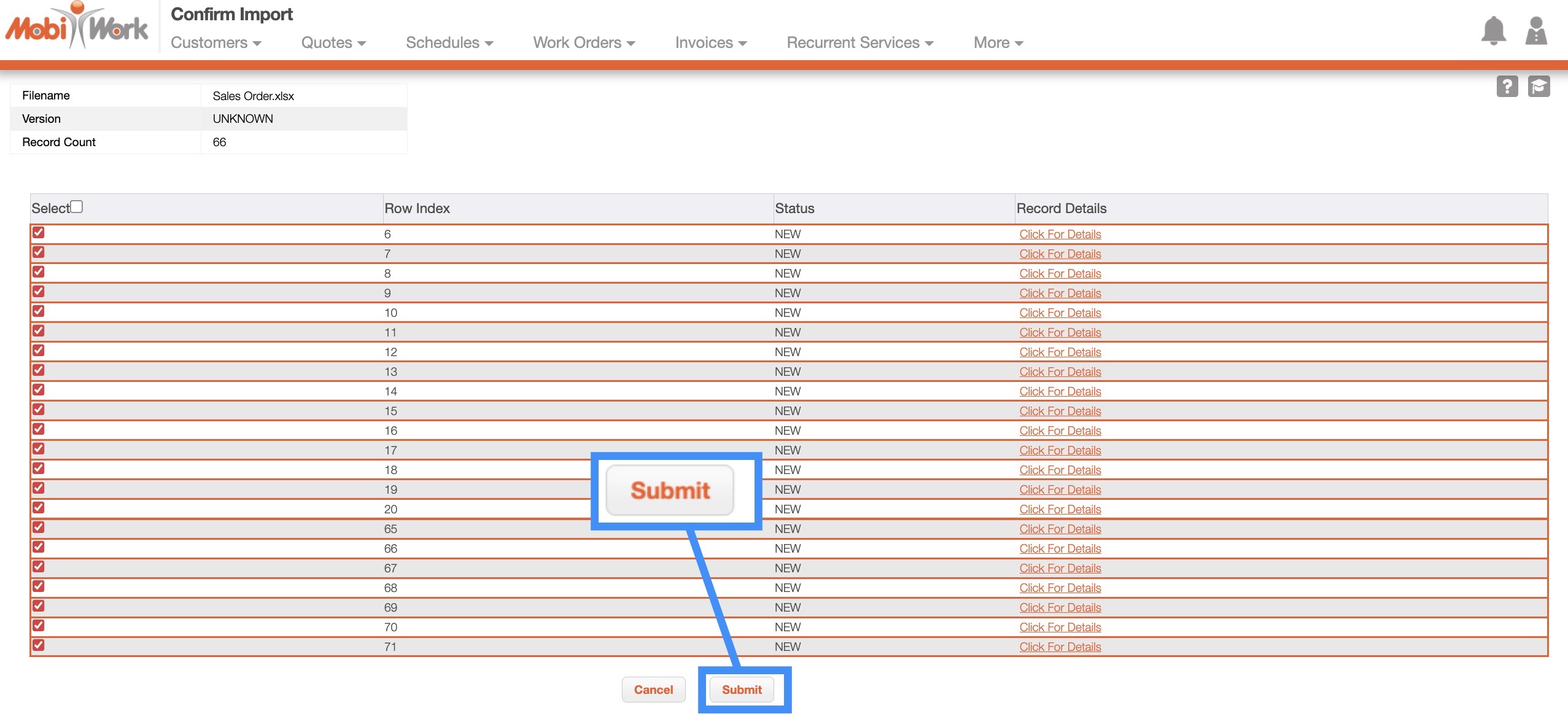Open Click For Details for row 65
This screenshot has height=716, width=1568.
click(x=1060, y=529)
